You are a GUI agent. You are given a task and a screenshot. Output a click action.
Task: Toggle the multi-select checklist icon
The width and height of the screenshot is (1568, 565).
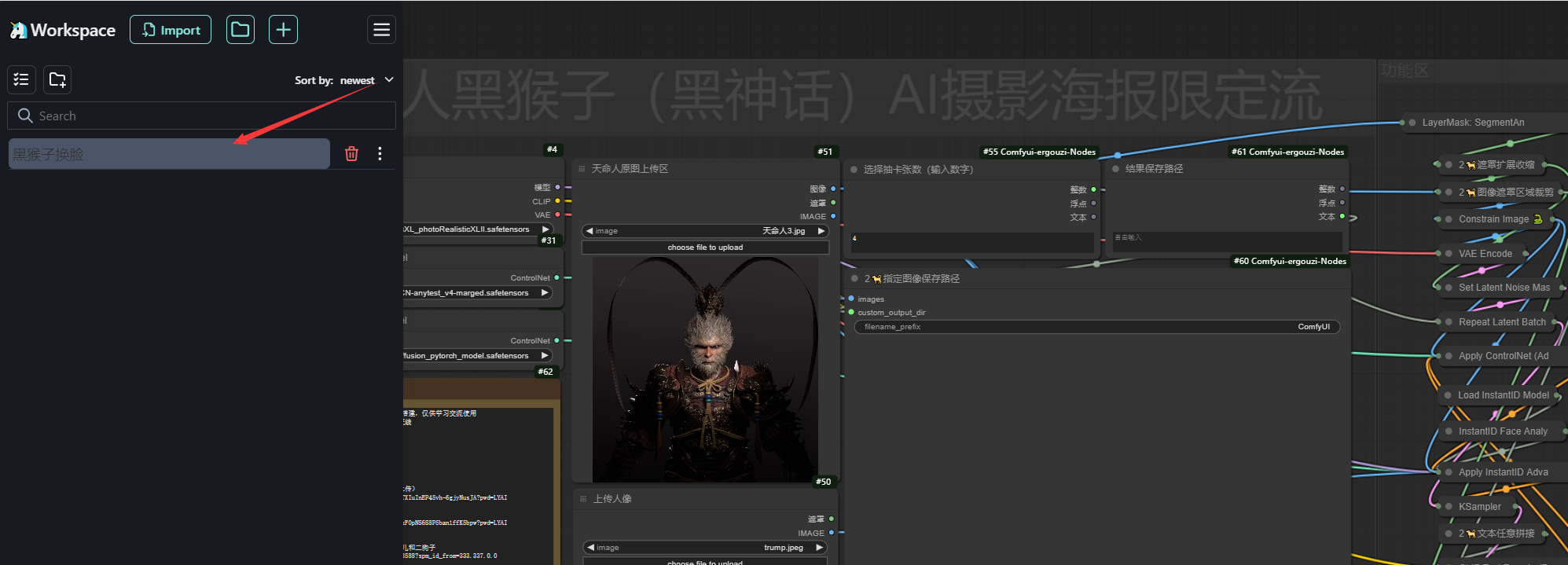[21, 79]
